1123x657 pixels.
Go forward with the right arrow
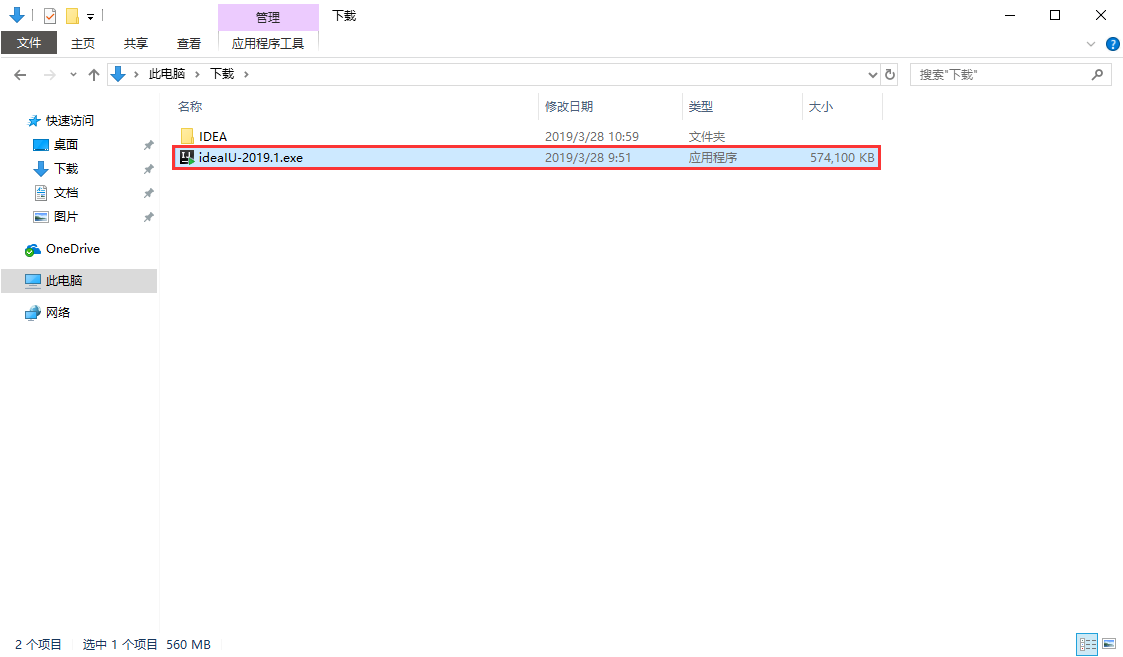coord(49,75)
